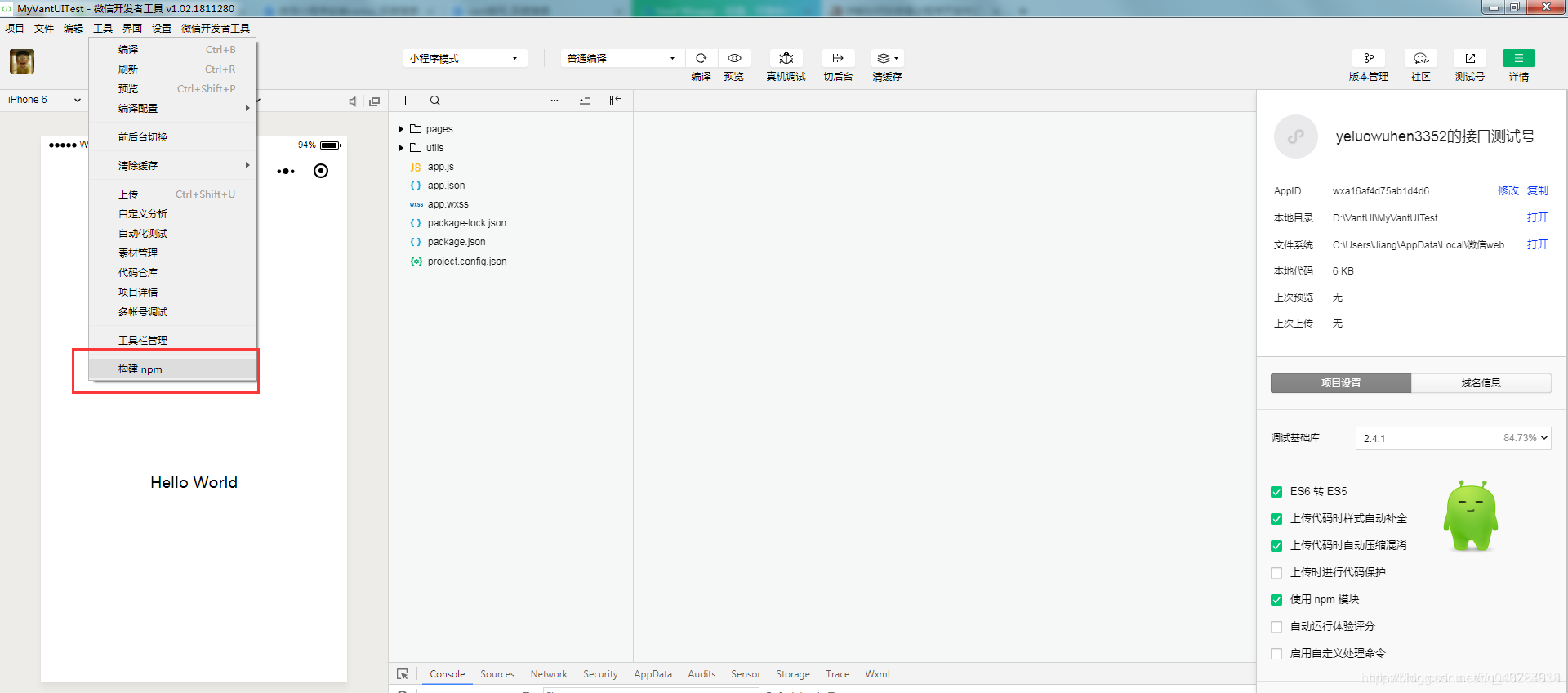Toggle ES6 转 ES5 checkbox

1276,492
